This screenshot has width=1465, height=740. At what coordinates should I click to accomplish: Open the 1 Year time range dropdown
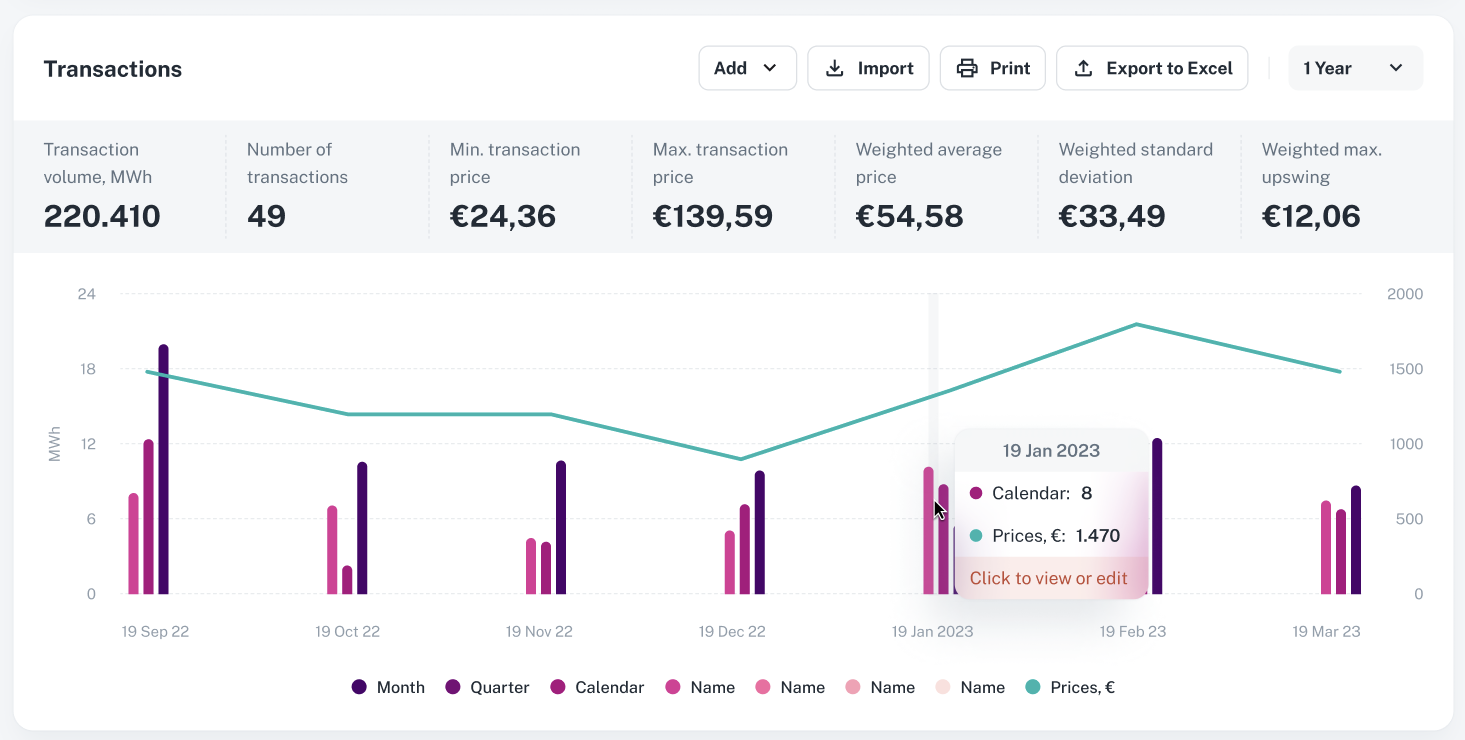(1355, 68)
